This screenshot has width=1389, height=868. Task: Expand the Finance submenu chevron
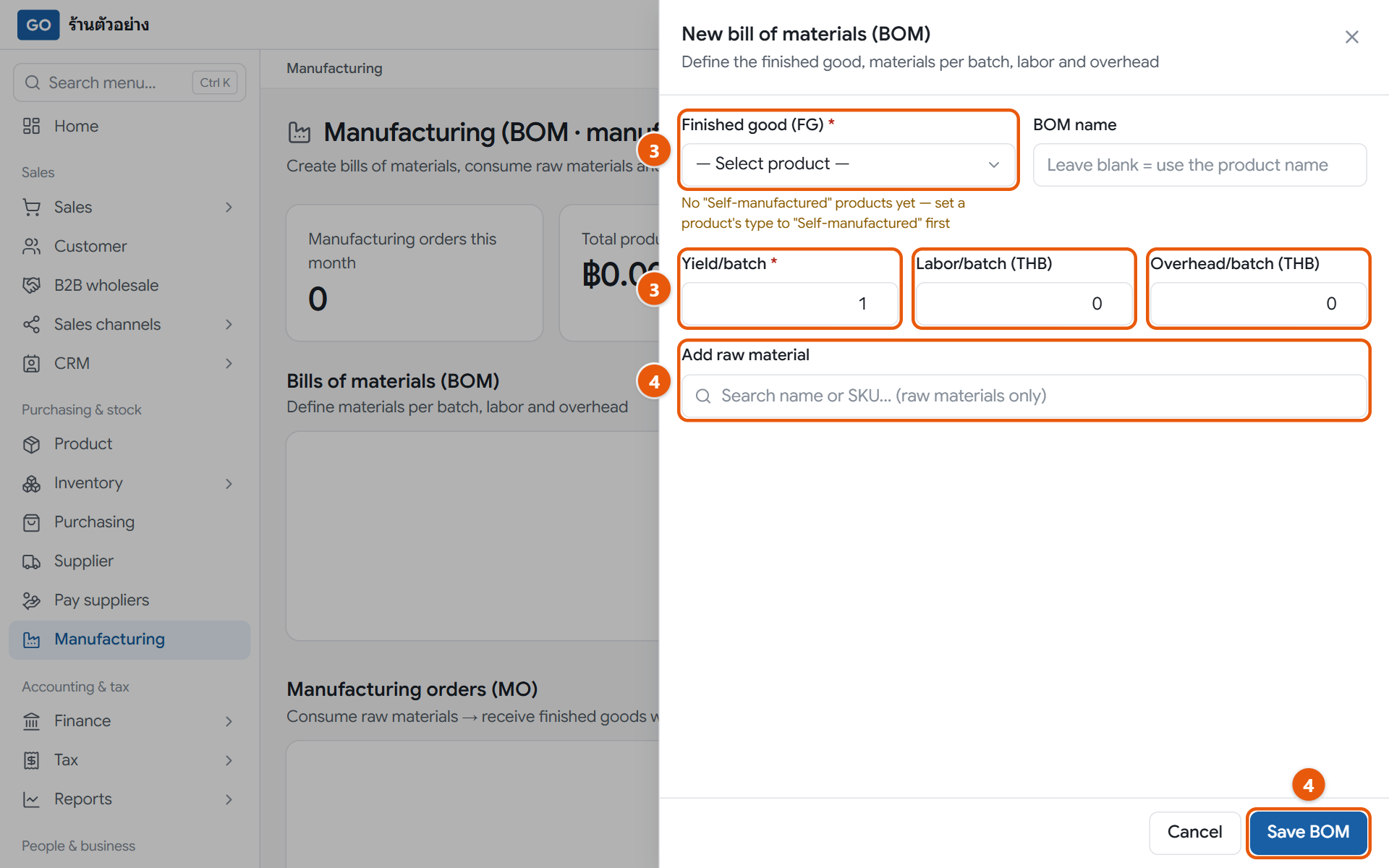(x=229, y=722)
